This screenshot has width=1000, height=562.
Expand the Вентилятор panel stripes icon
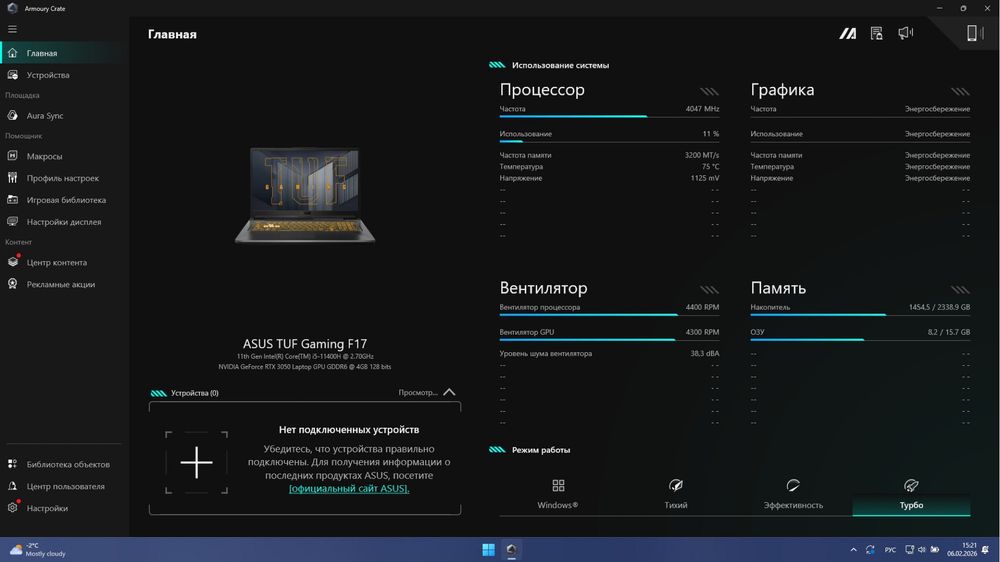click(709, 290)
